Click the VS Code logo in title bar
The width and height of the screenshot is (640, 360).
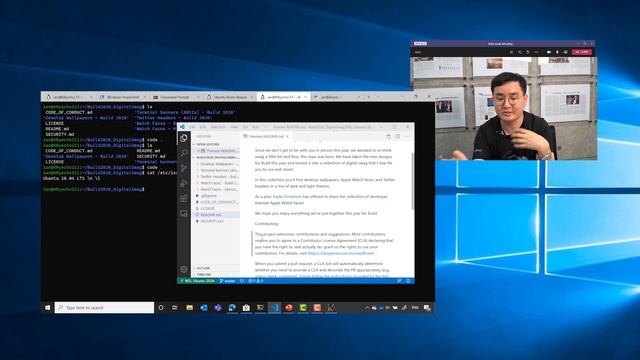(182, 127)
